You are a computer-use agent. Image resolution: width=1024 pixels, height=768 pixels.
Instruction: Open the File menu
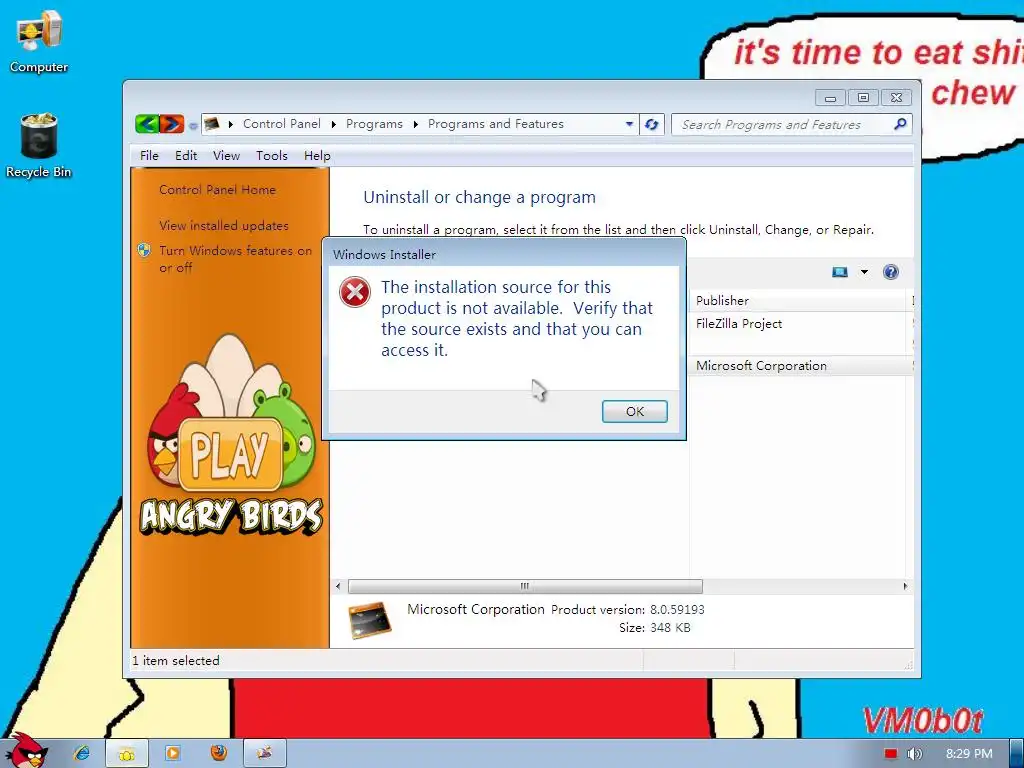(149, 155)
